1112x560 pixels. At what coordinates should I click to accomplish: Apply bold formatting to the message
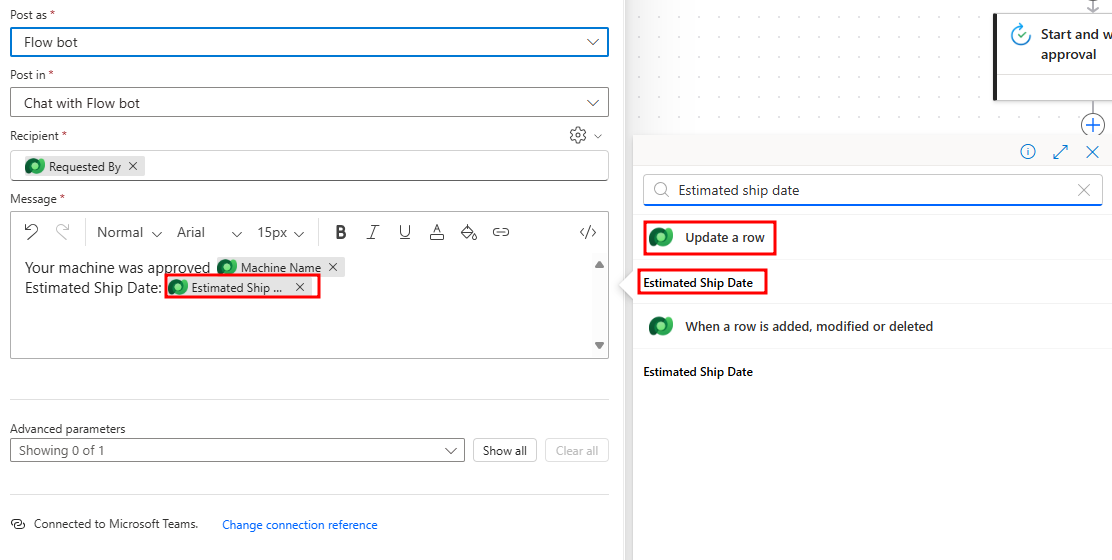point(340,232)
